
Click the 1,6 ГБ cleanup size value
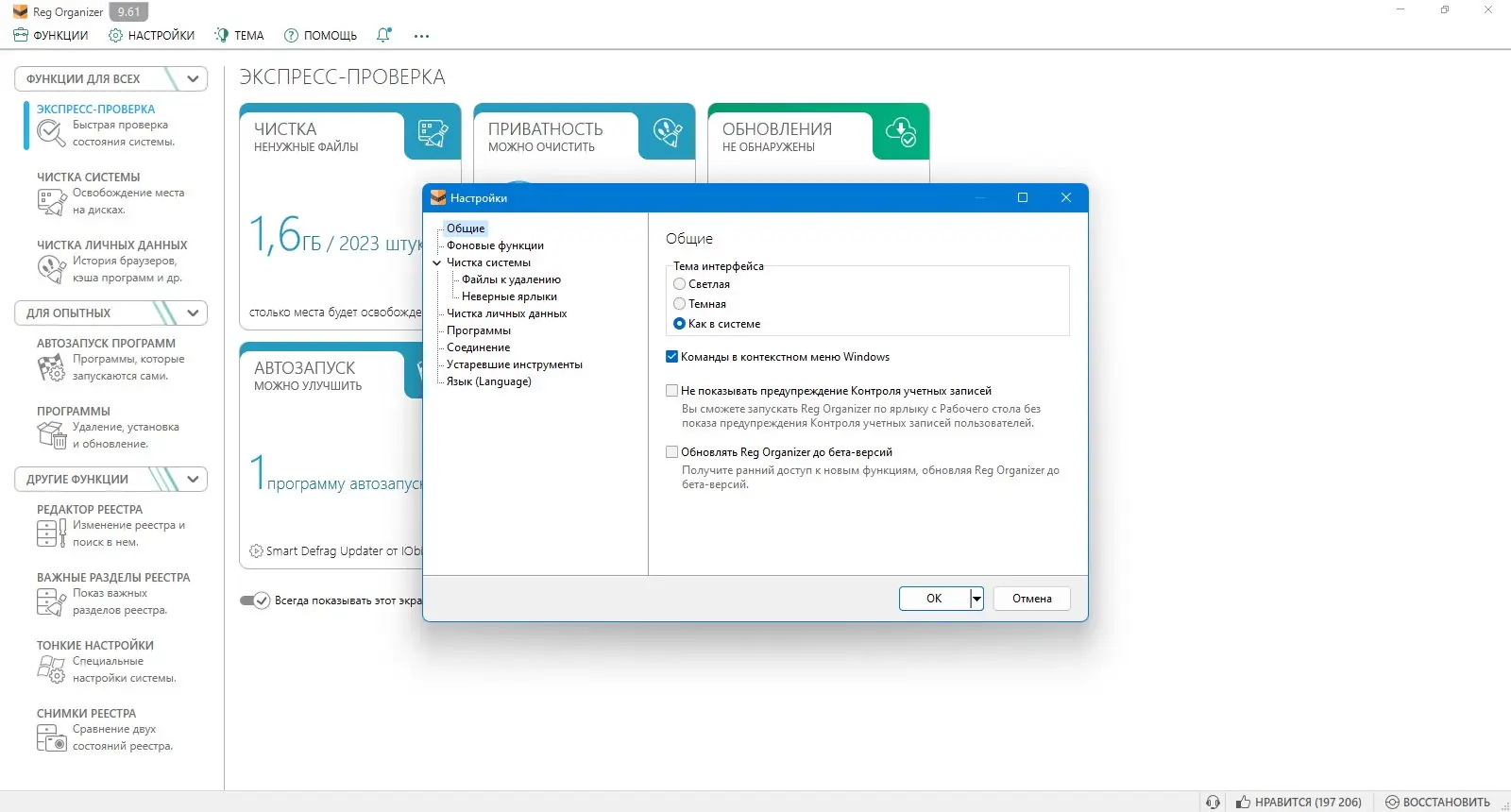(x=285, y=235)
